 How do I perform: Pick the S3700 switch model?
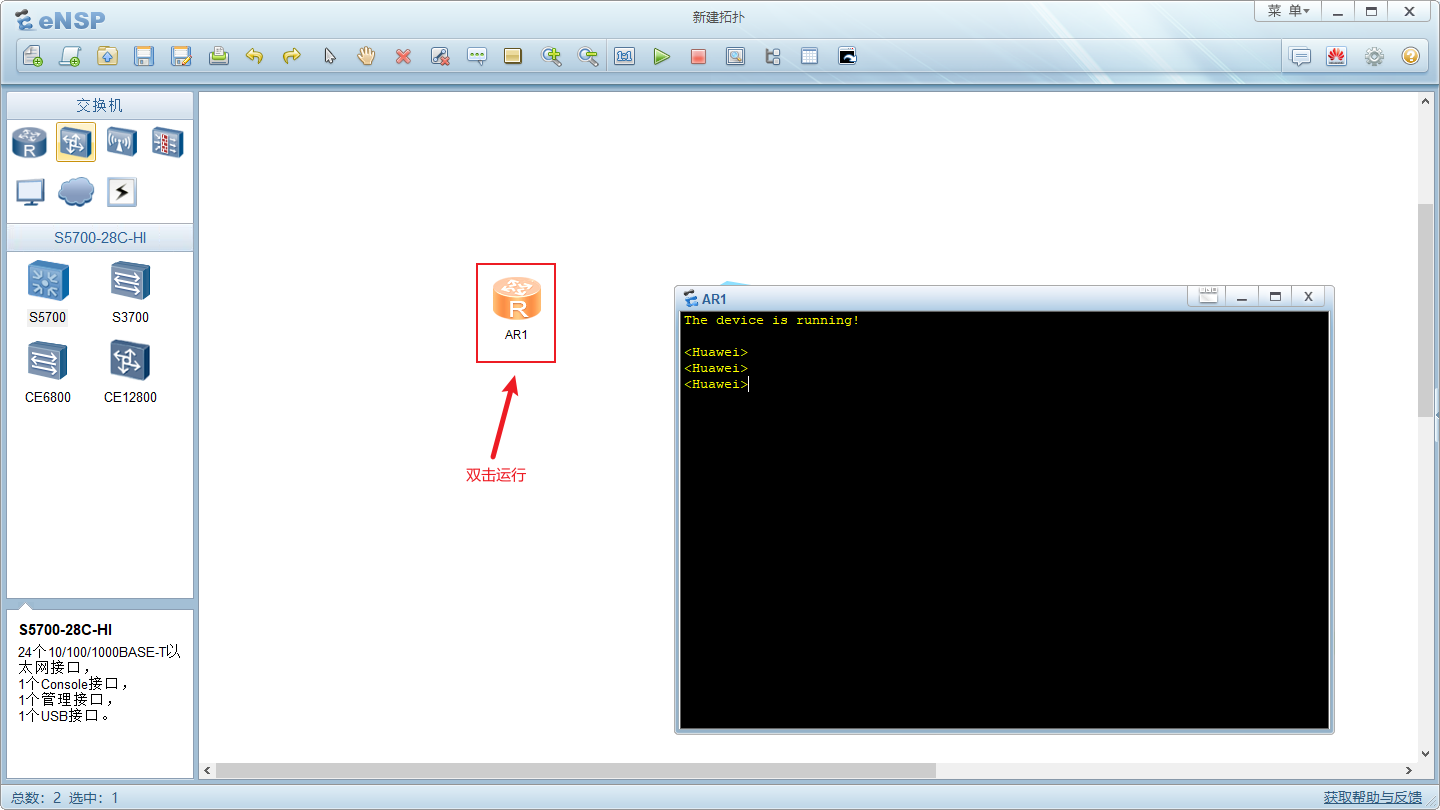130,292
